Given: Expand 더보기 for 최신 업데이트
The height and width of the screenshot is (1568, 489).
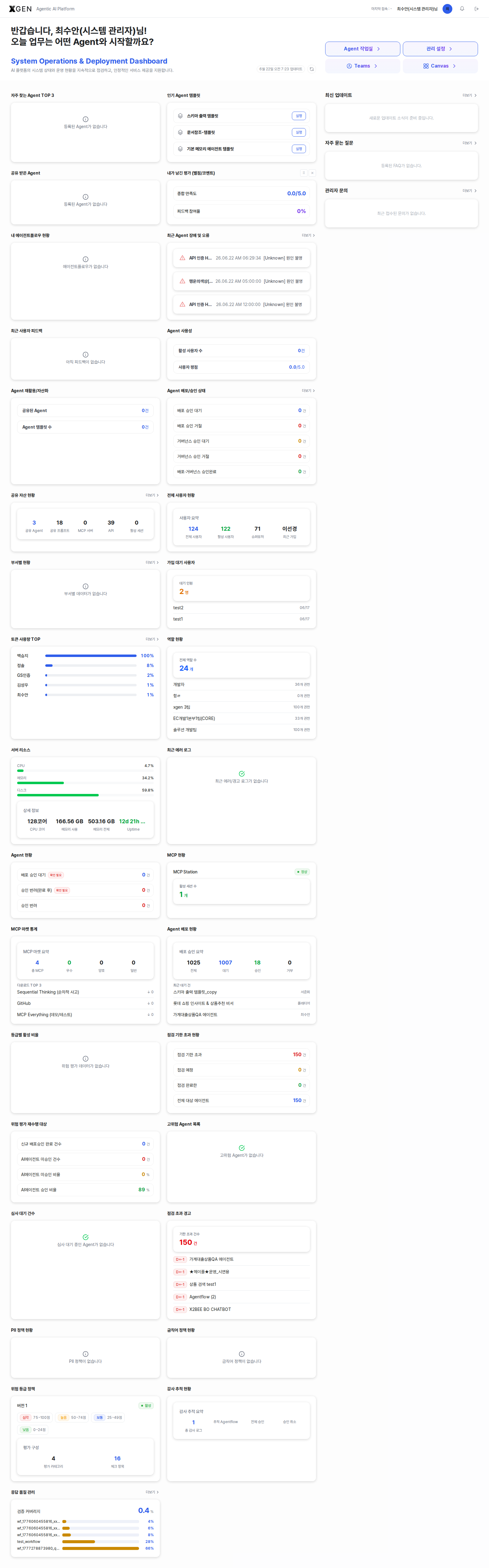Looking at the screenshot, I should pos(469,96).
